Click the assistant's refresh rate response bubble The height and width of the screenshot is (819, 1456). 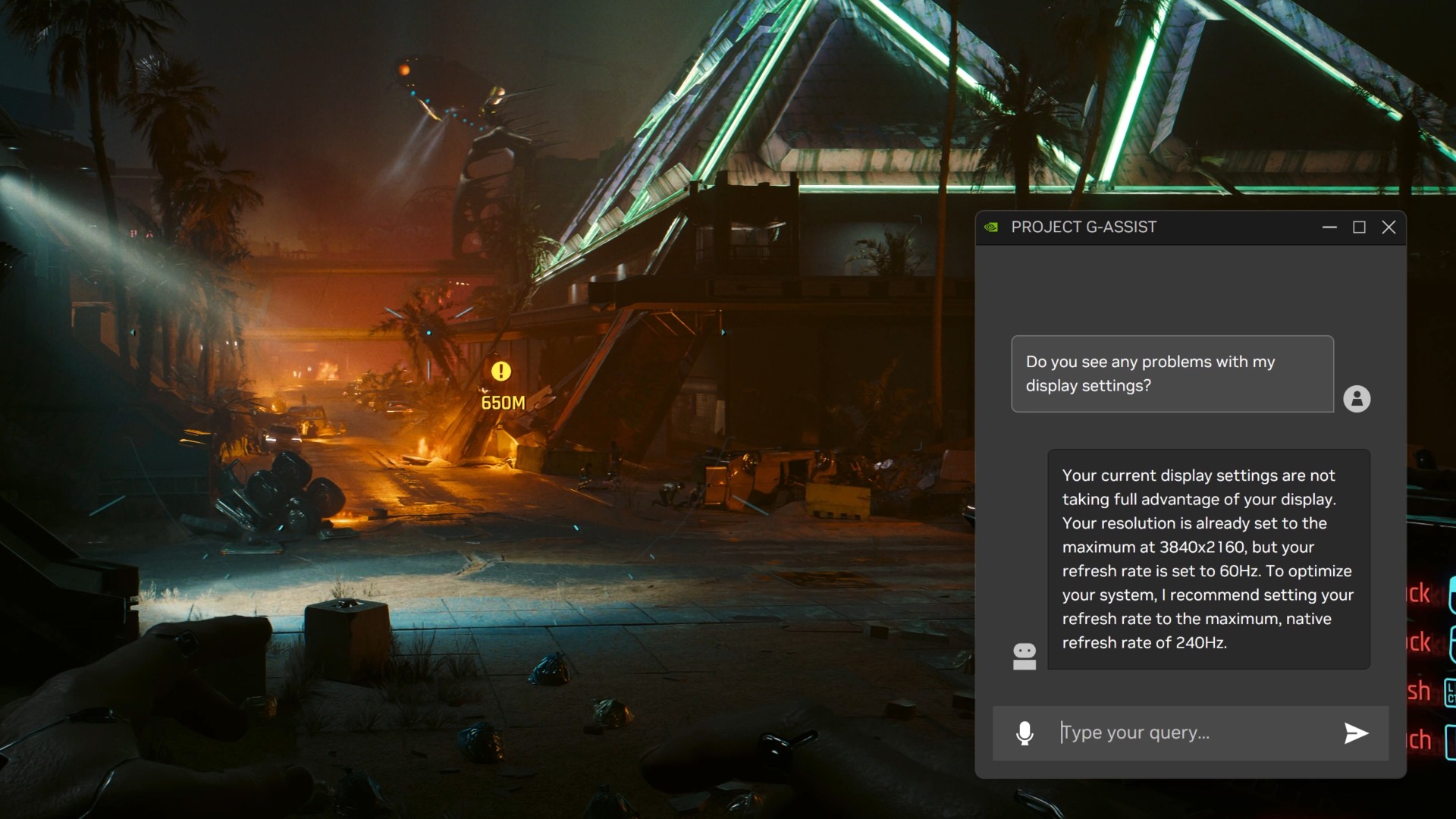[1208, 559]
